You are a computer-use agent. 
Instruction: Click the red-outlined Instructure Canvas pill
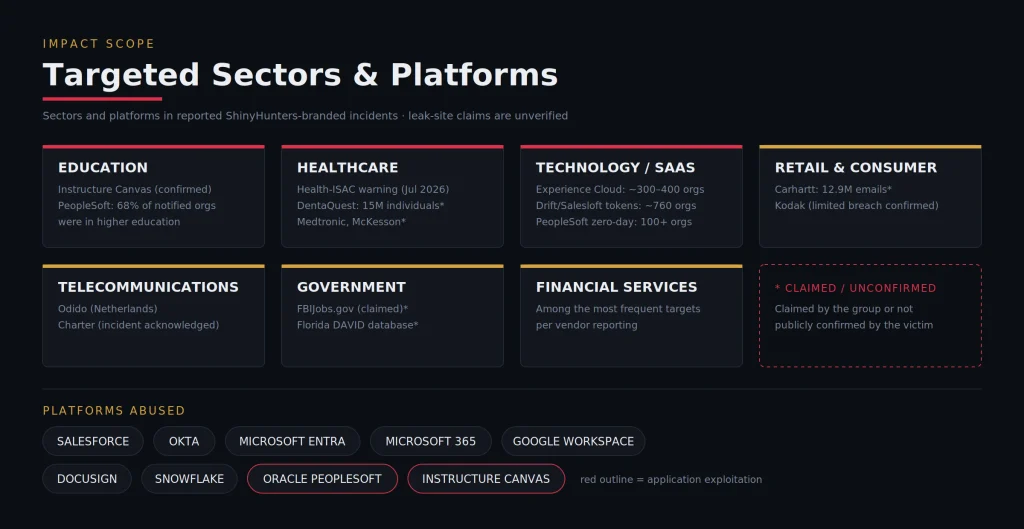pos(486,479)
